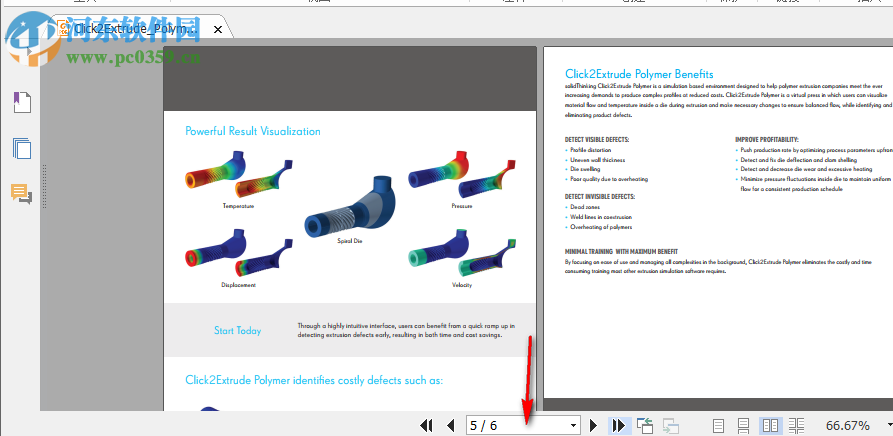Viewport: 893px width, 436px height.
Task: Click the Displacement result image
Action: [238, 254]
